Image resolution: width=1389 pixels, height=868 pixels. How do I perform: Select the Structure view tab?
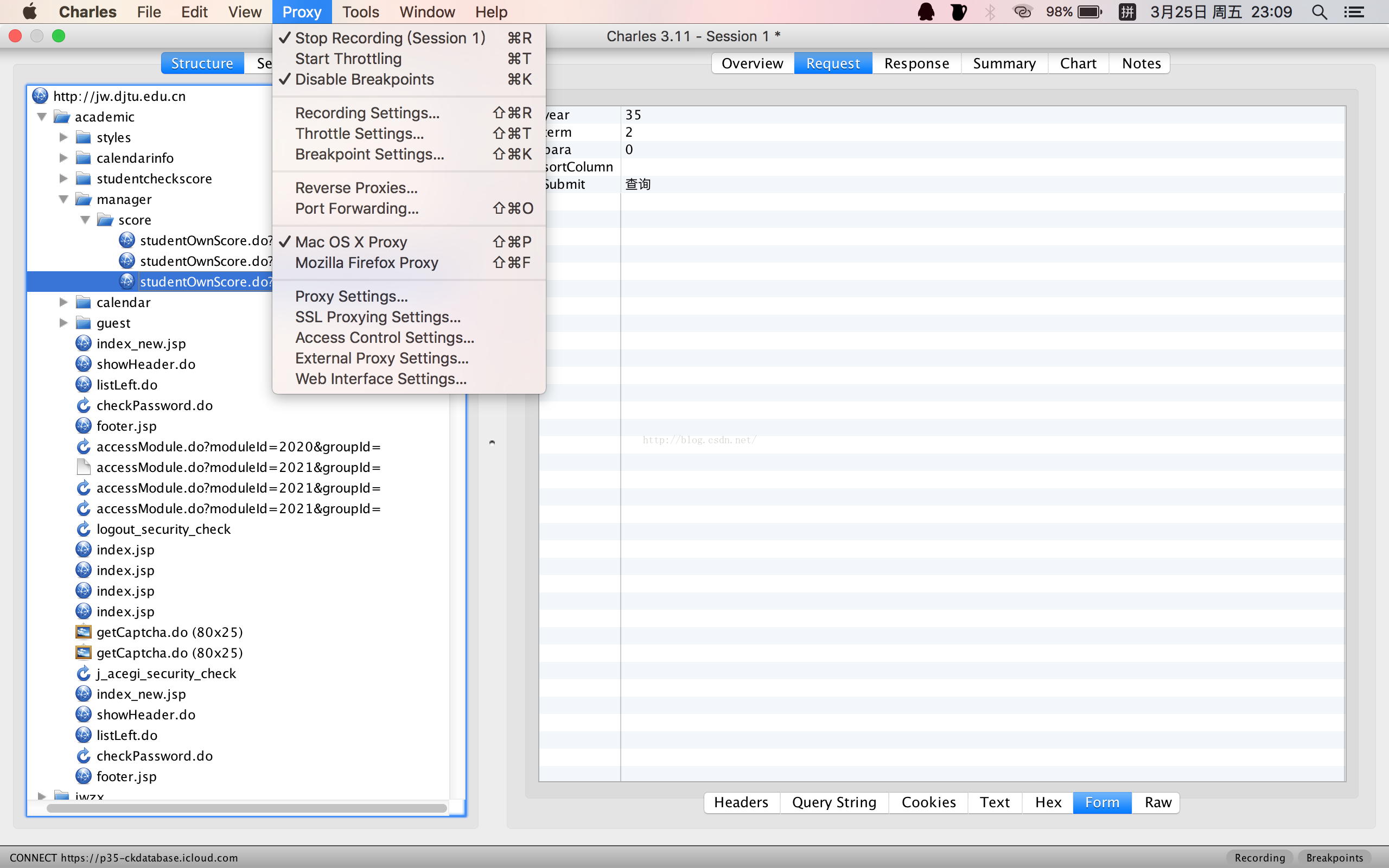(x=202, y=63)
